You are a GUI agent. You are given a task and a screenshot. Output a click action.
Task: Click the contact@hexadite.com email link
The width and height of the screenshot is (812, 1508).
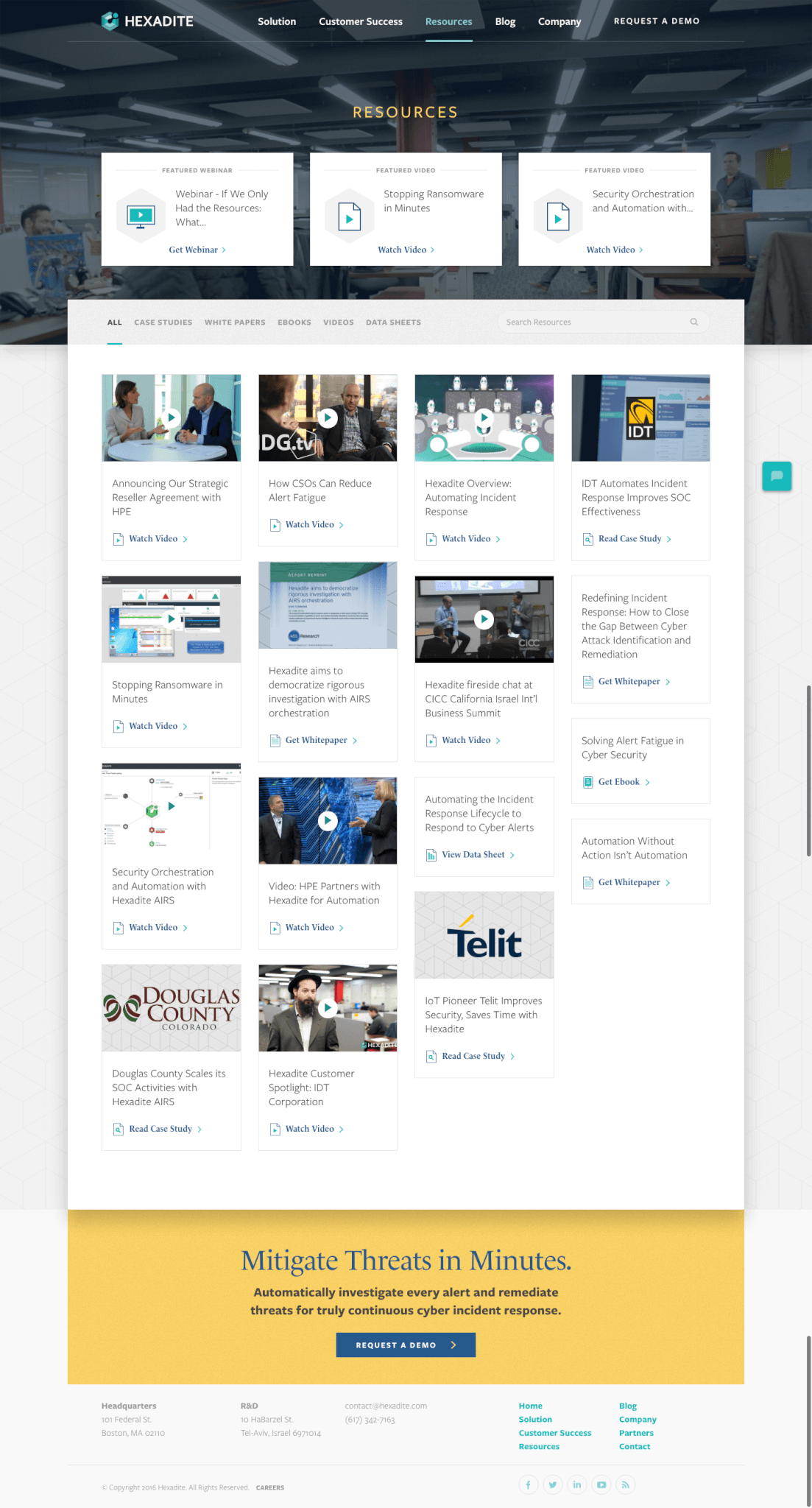[386, 1406]
